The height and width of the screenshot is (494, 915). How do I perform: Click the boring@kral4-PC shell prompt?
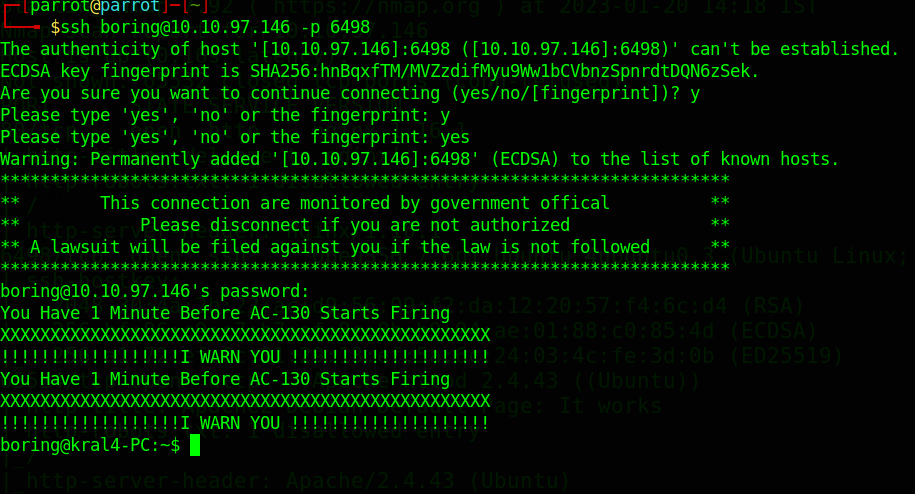pos(90,446)
